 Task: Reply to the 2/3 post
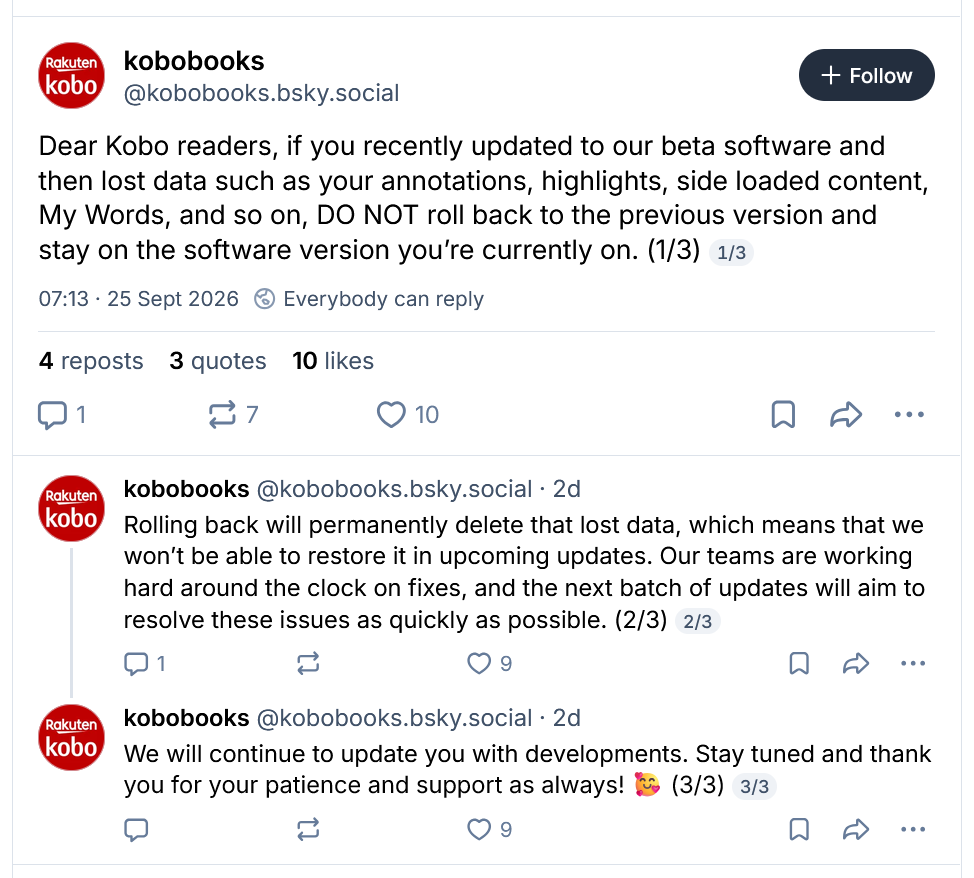click(144, 664)
